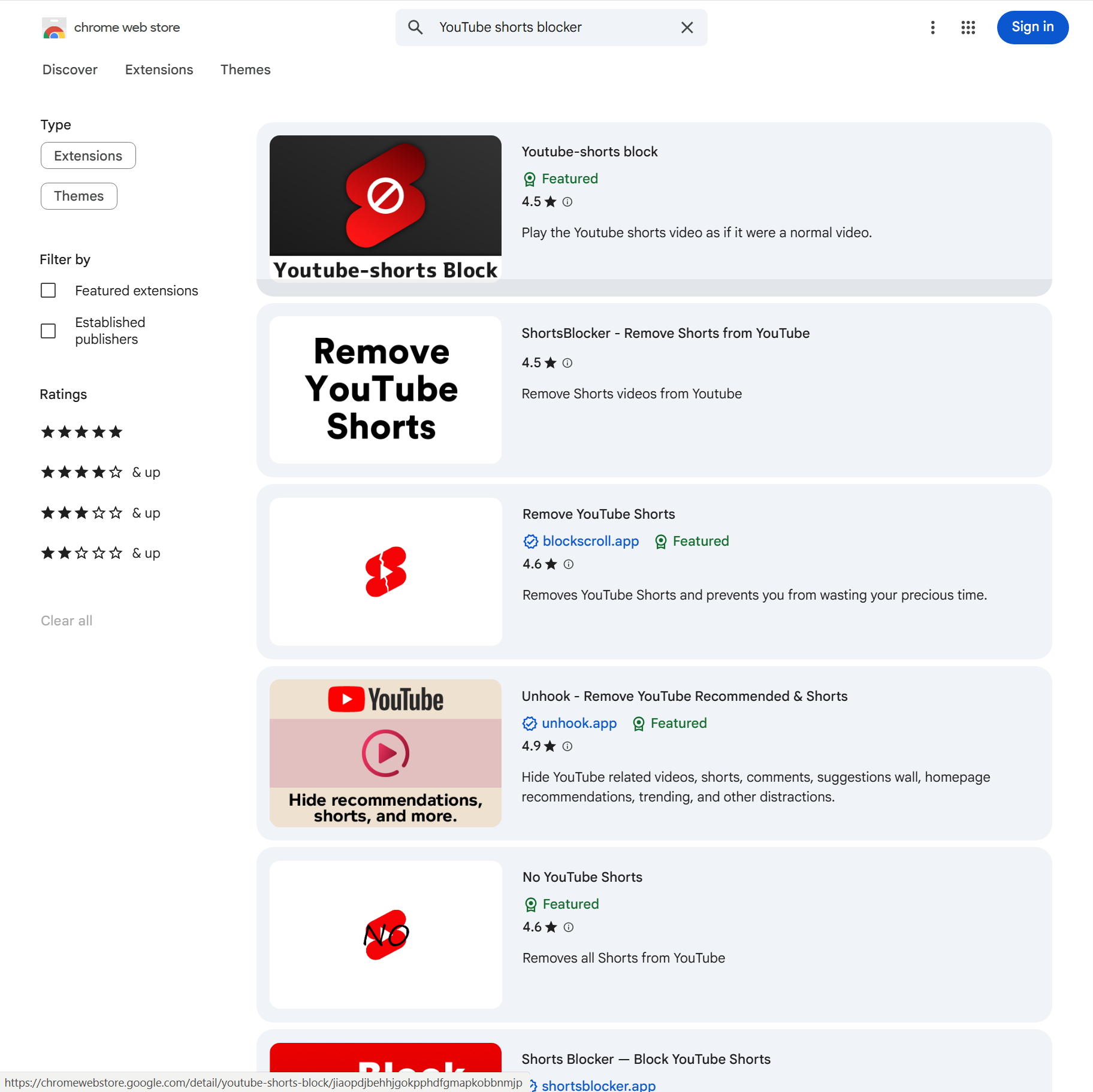Viewport: 1093px width, 1092px height.
Task: Click the Chrome Web Store logo icon
Action: tap(54, 28)
